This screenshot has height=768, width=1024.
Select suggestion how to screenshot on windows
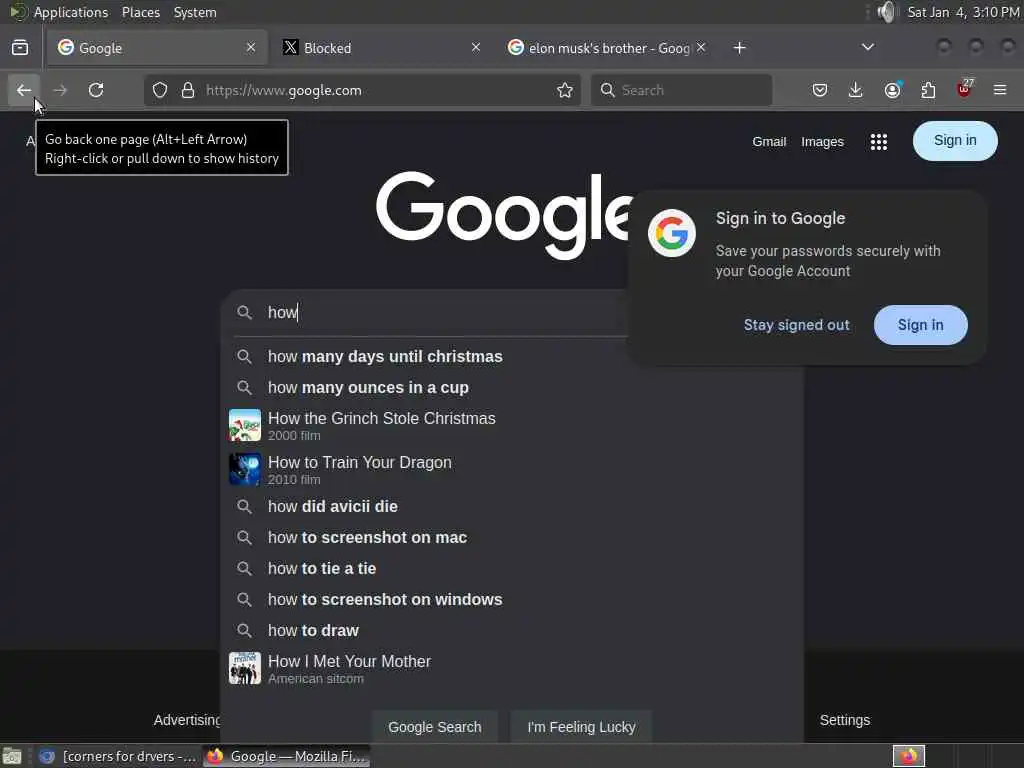coord(511,600)
